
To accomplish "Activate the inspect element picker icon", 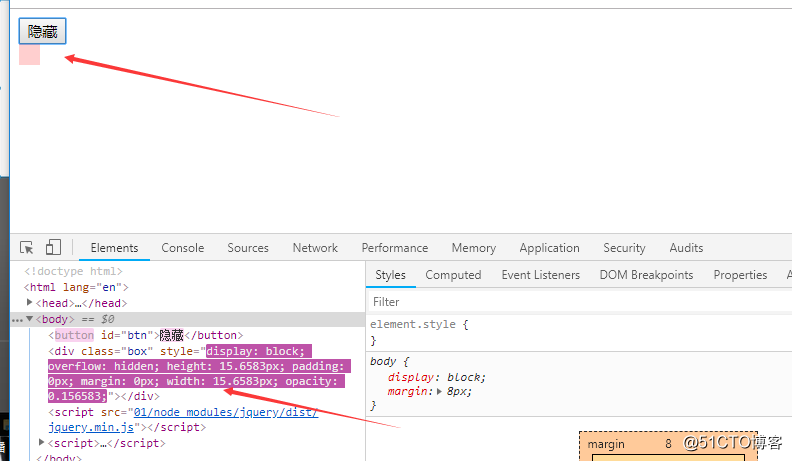I will tap(27, 247).
